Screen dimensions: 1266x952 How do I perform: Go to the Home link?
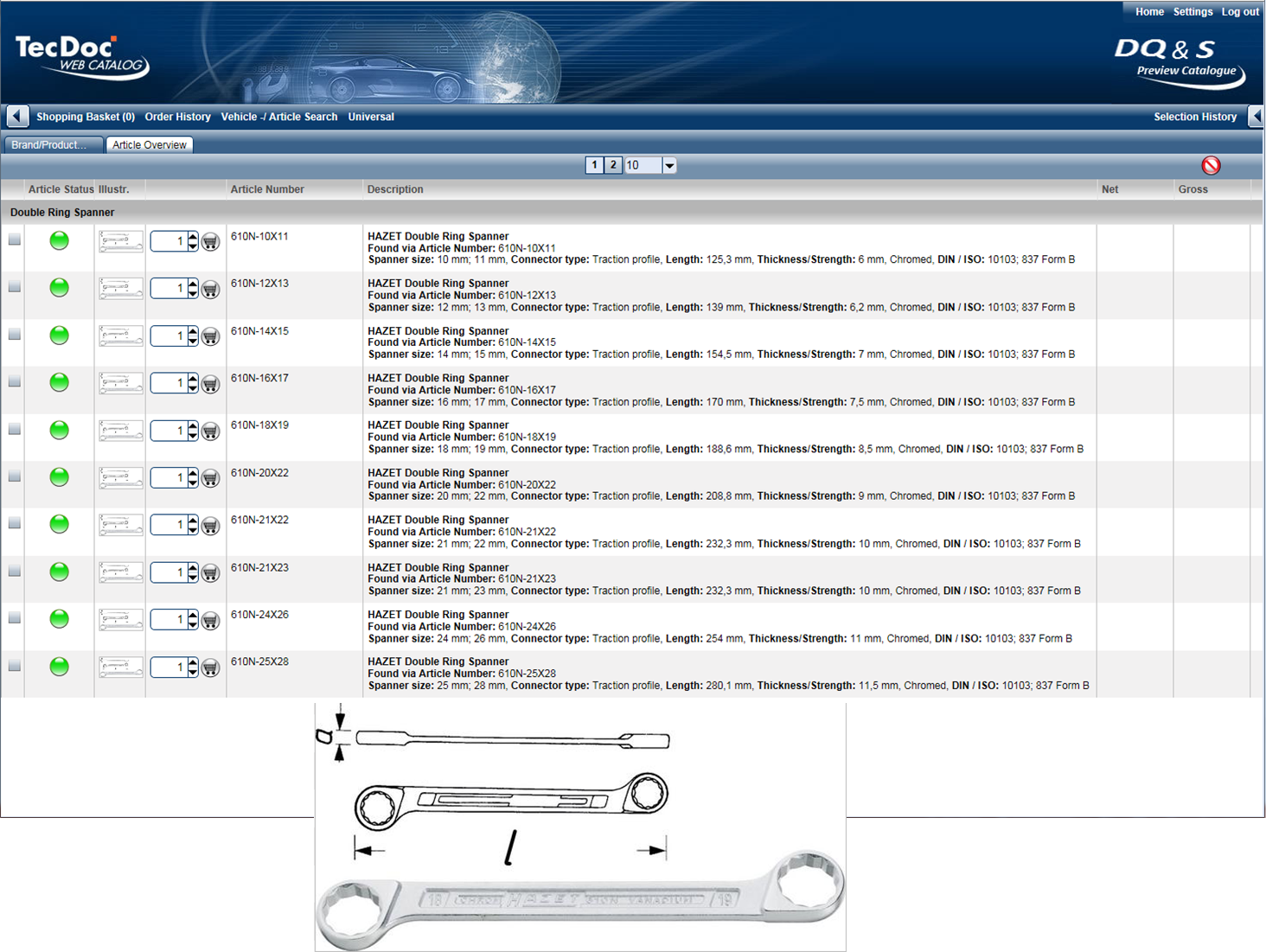[1149, 11]
